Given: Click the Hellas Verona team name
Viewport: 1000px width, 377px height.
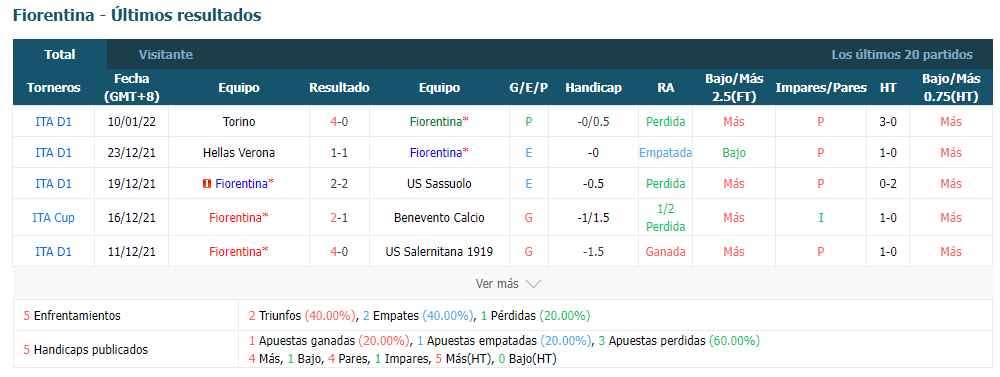Looking at the screenshot, I should pyautogui.click(x=239, y=152).
